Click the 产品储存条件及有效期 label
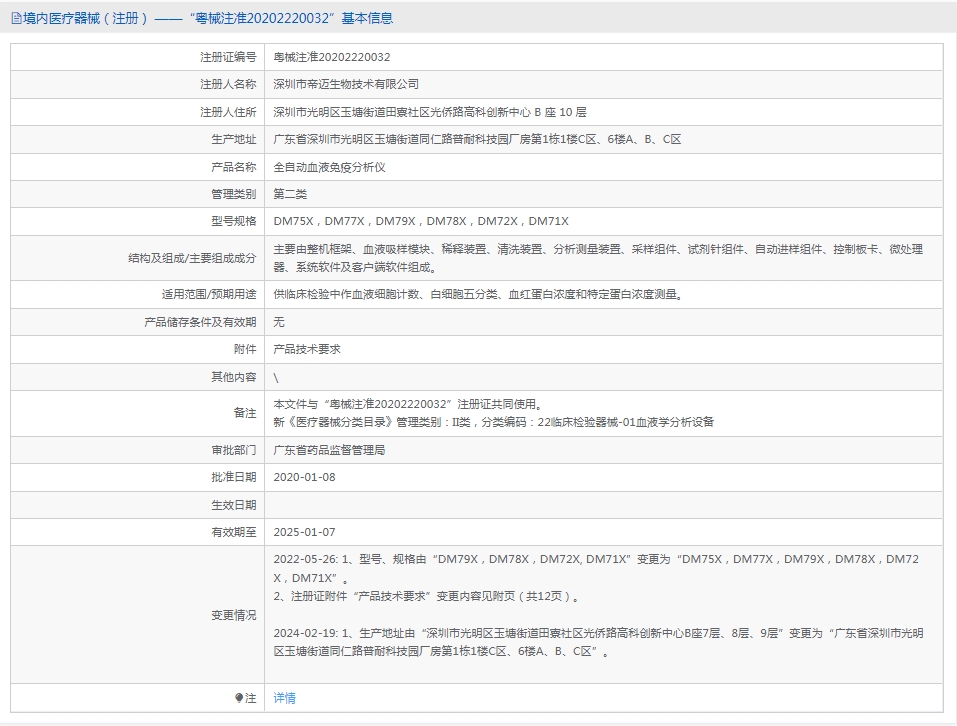 pos(200,322)
